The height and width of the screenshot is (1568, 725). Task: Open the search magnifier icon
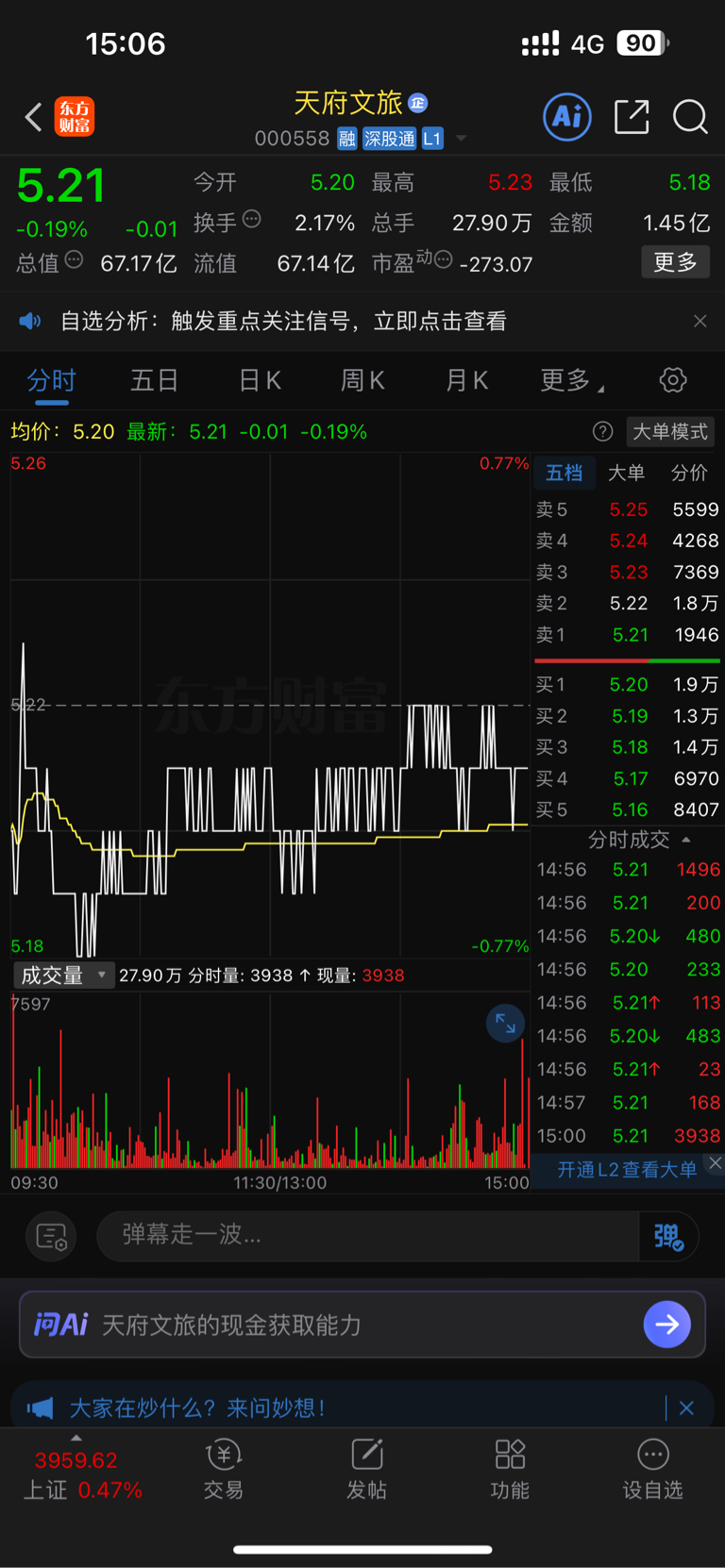click(x=690, y=117)
